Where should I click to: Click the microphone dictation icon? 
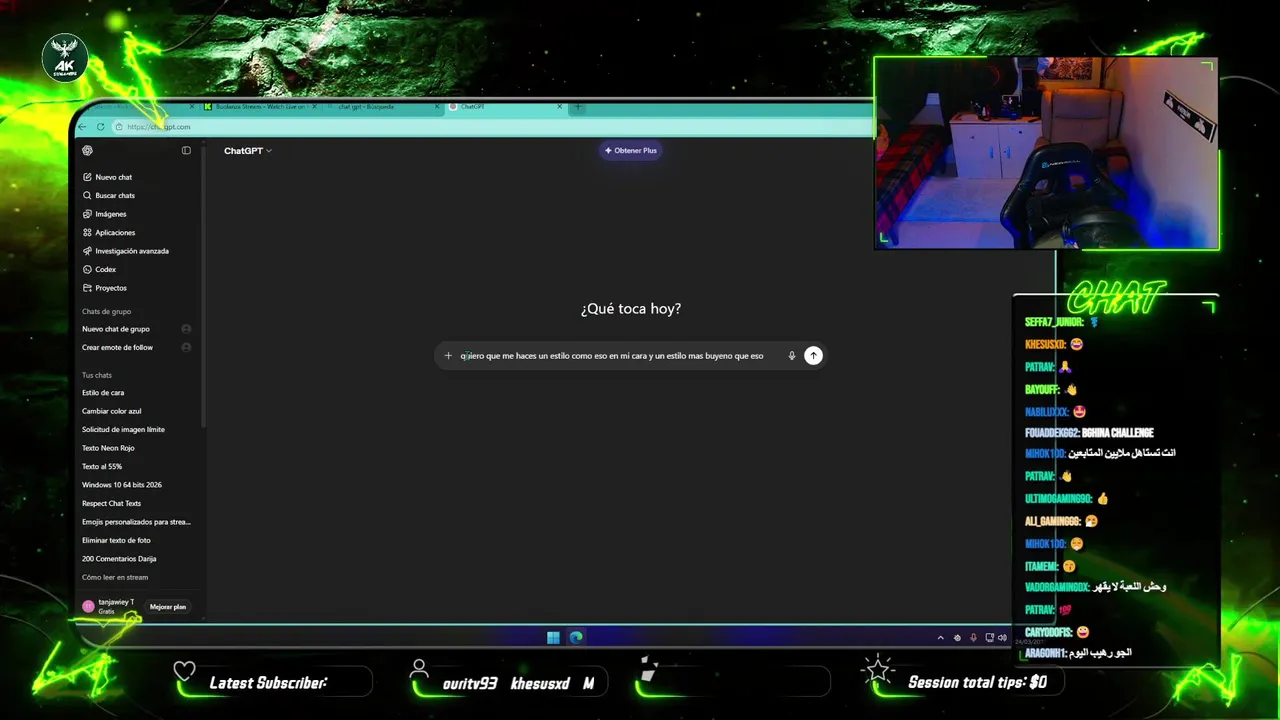791,356
